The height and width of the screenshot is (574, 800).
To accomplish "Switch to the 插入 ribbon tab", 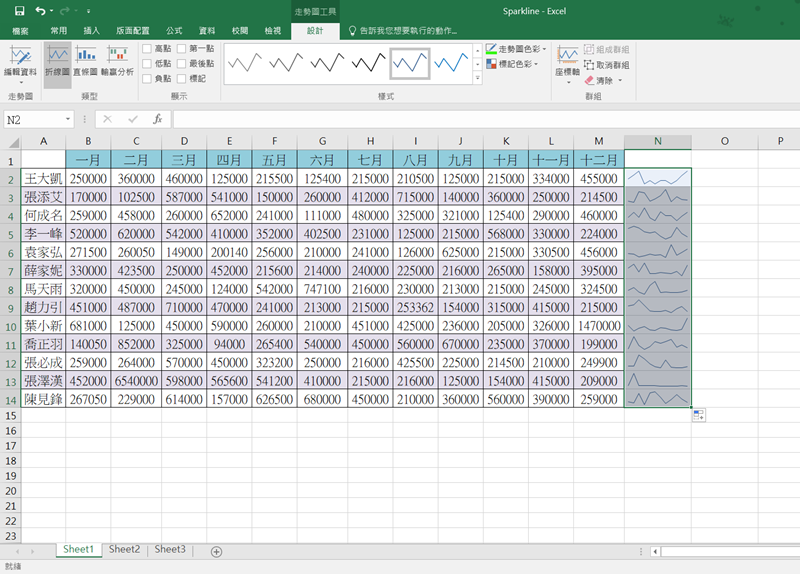I will pos(92,31).
